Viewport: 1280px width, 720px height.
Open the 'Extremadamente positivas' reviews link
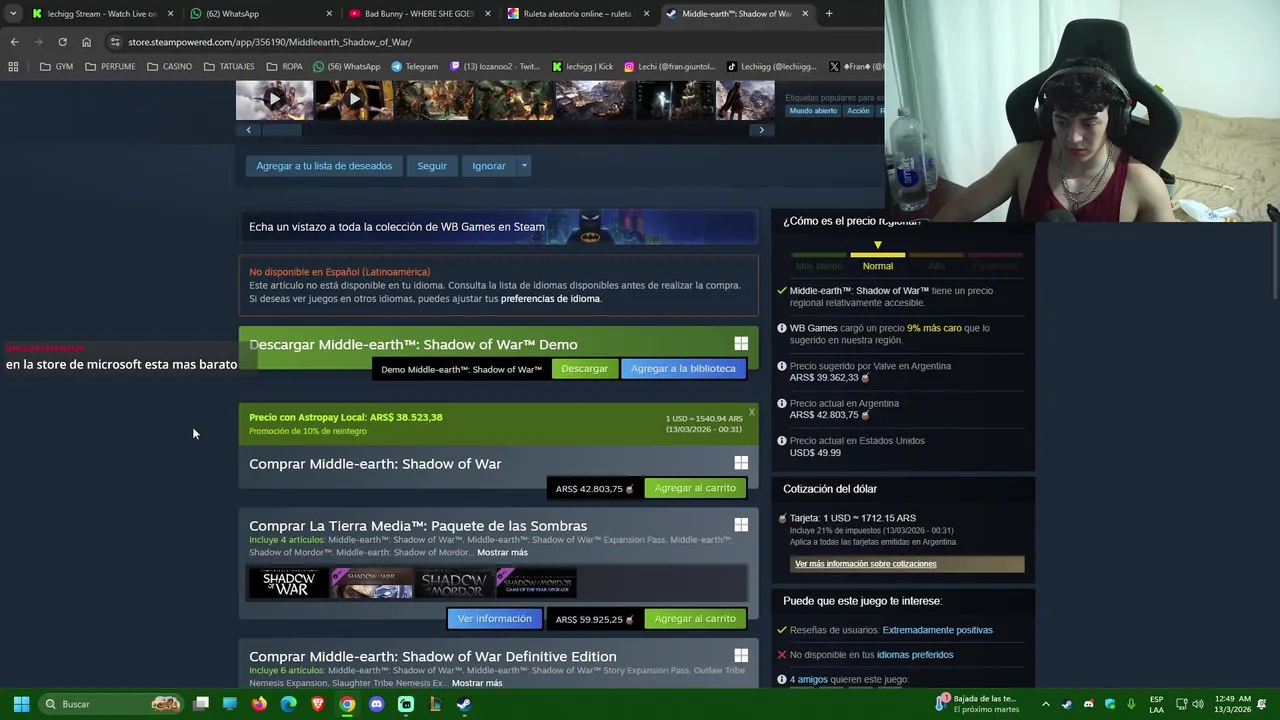coord(937,630)
